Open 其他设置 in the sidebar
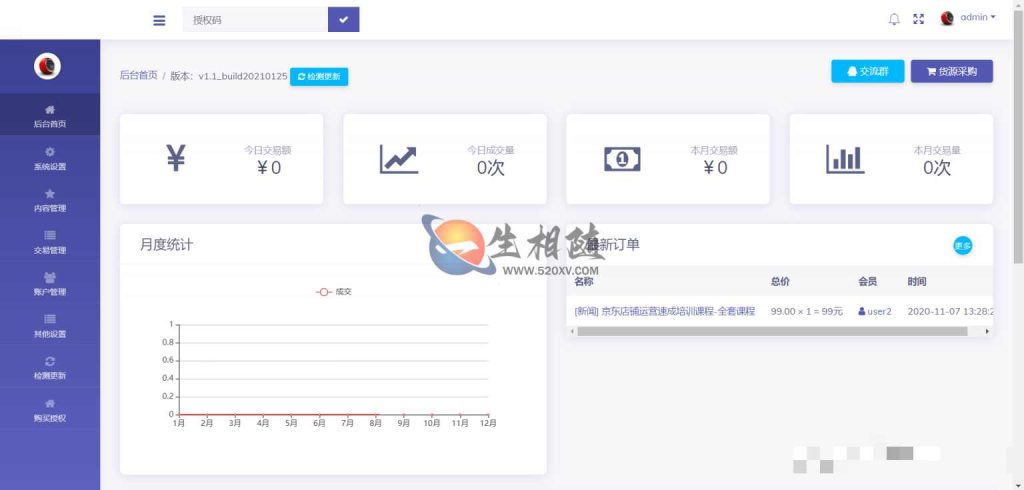Viewport: 1024px width, 490px height. point(50,326)
